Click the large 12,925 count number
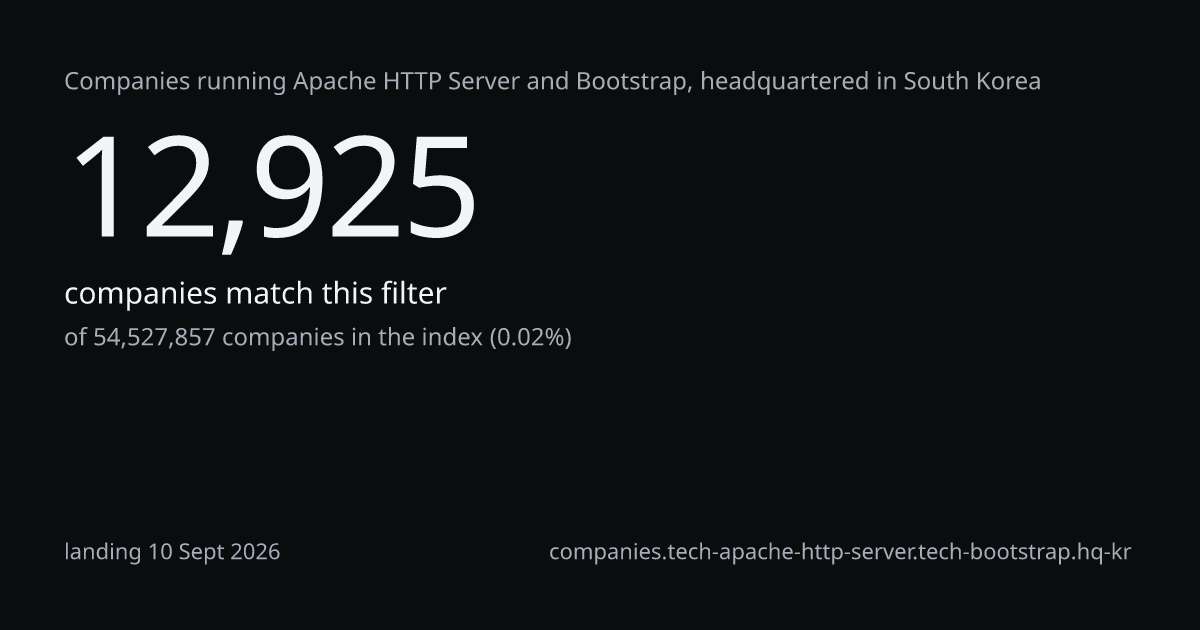 point(271,189)
